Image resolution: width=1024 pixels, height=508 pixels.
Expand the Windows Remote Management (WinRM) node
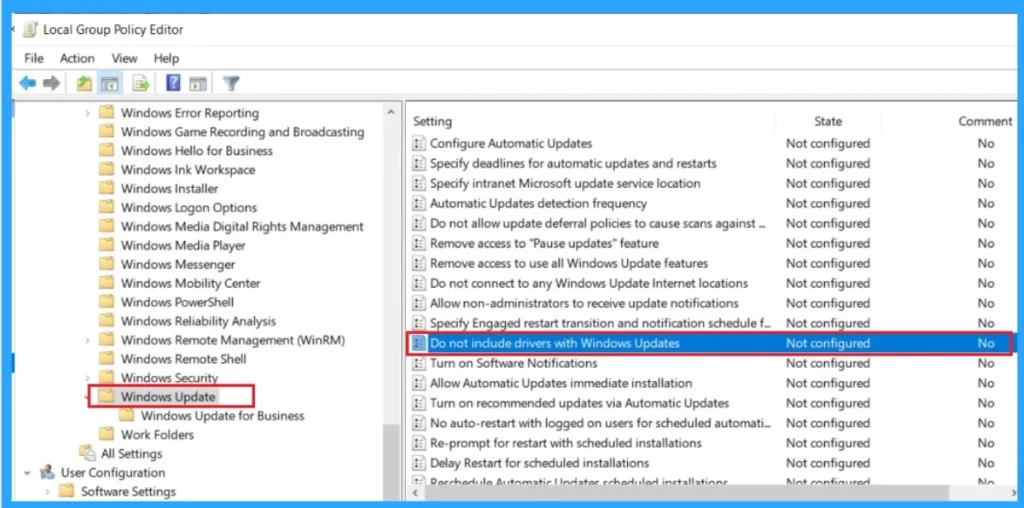coord(88,340)
